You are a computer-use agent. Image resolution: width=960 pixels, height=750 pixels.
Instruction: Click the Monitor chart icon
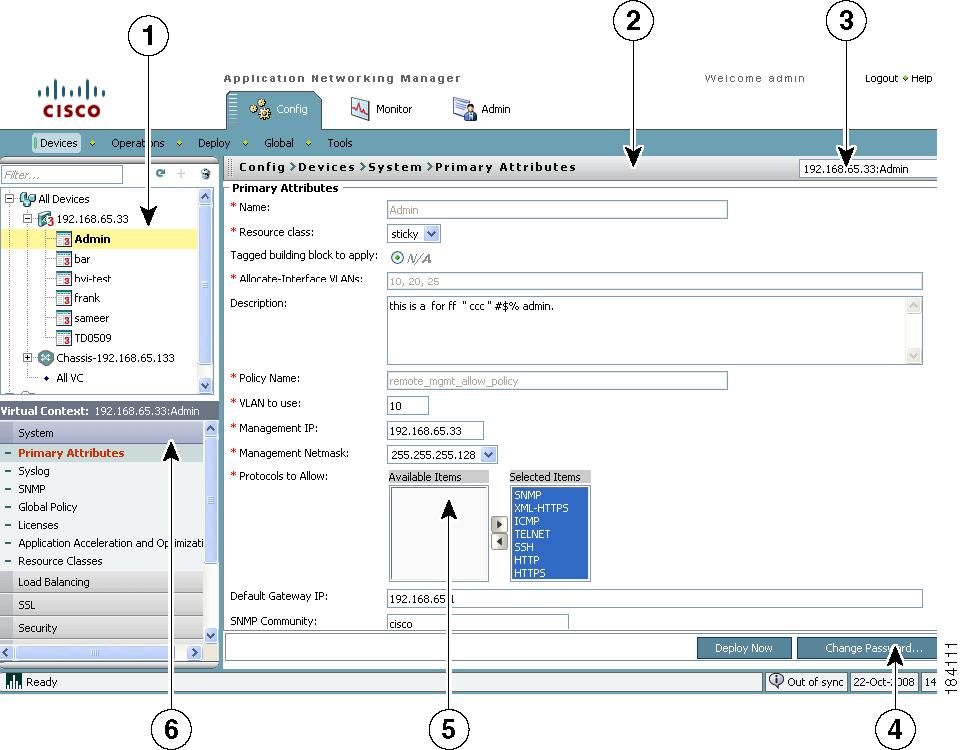(x=360, y=109)
